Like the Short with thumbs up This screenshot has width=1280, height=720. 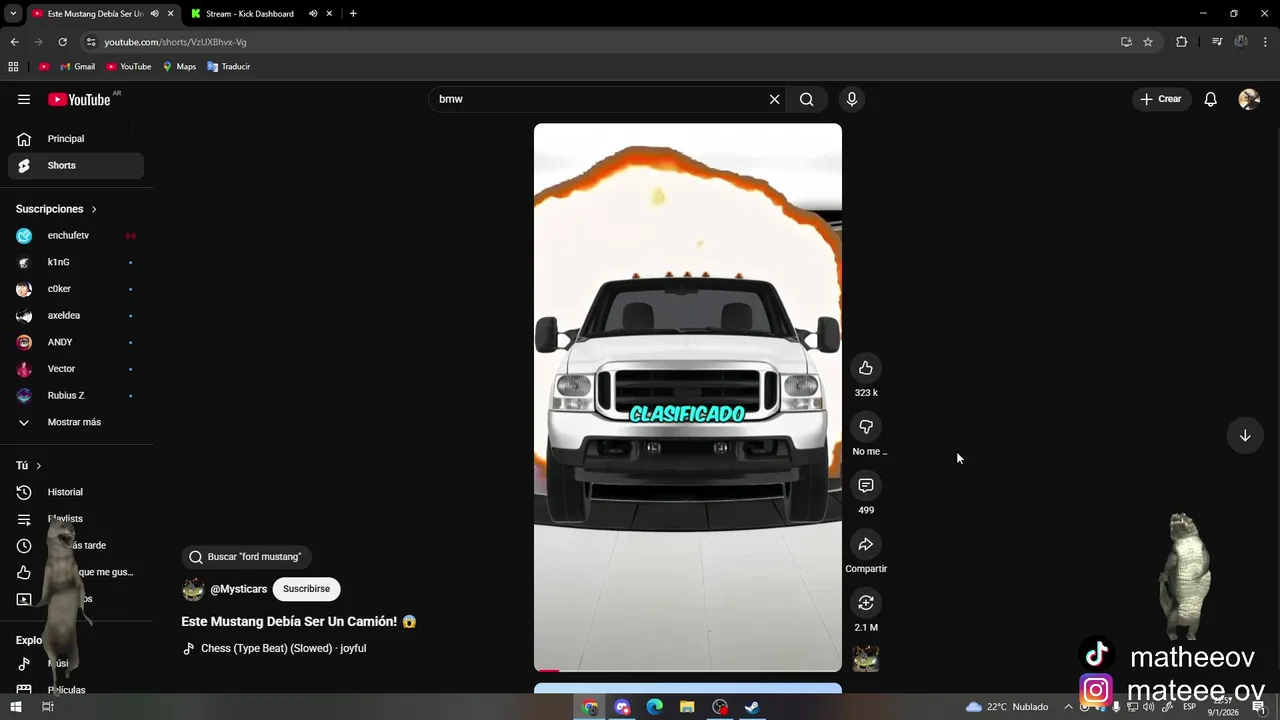point(866,368)
